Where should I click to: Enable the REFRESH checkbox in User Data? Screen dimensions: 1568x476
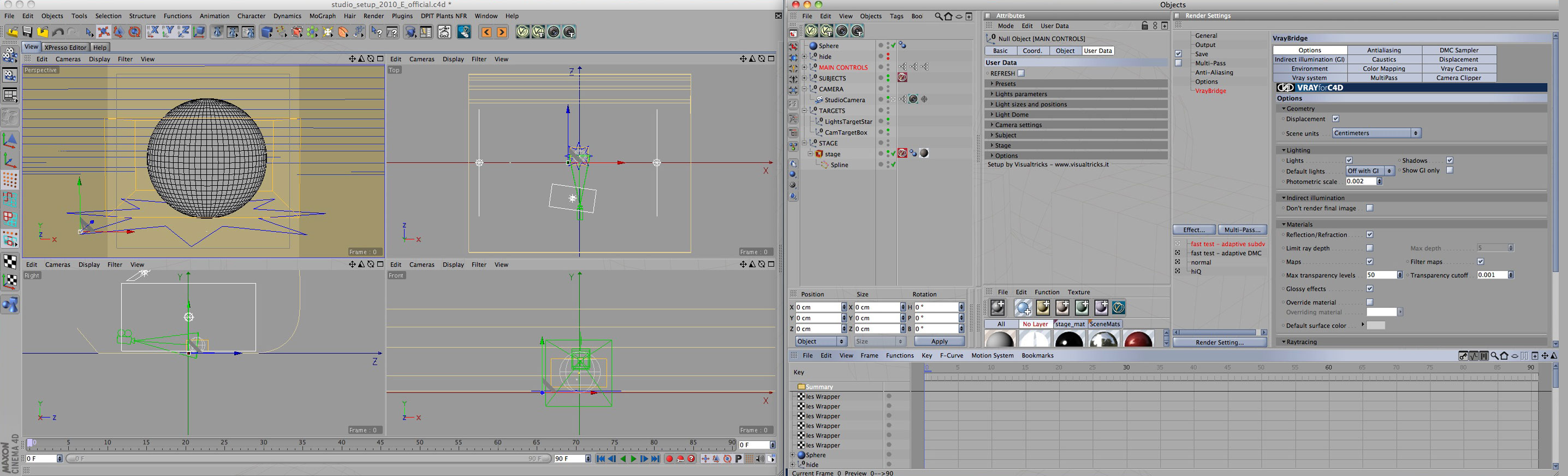pos(1021,74)
